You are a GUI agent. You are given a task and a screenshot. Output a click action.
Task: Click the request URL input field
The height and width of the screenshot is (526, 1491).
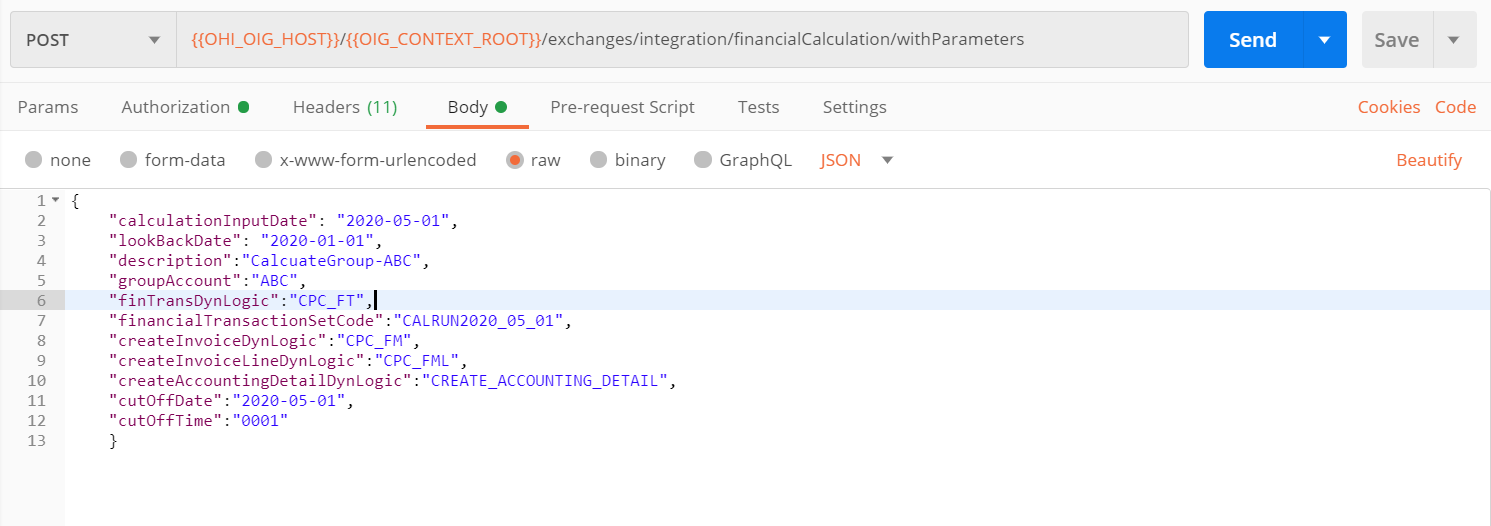tap(683, 40)
